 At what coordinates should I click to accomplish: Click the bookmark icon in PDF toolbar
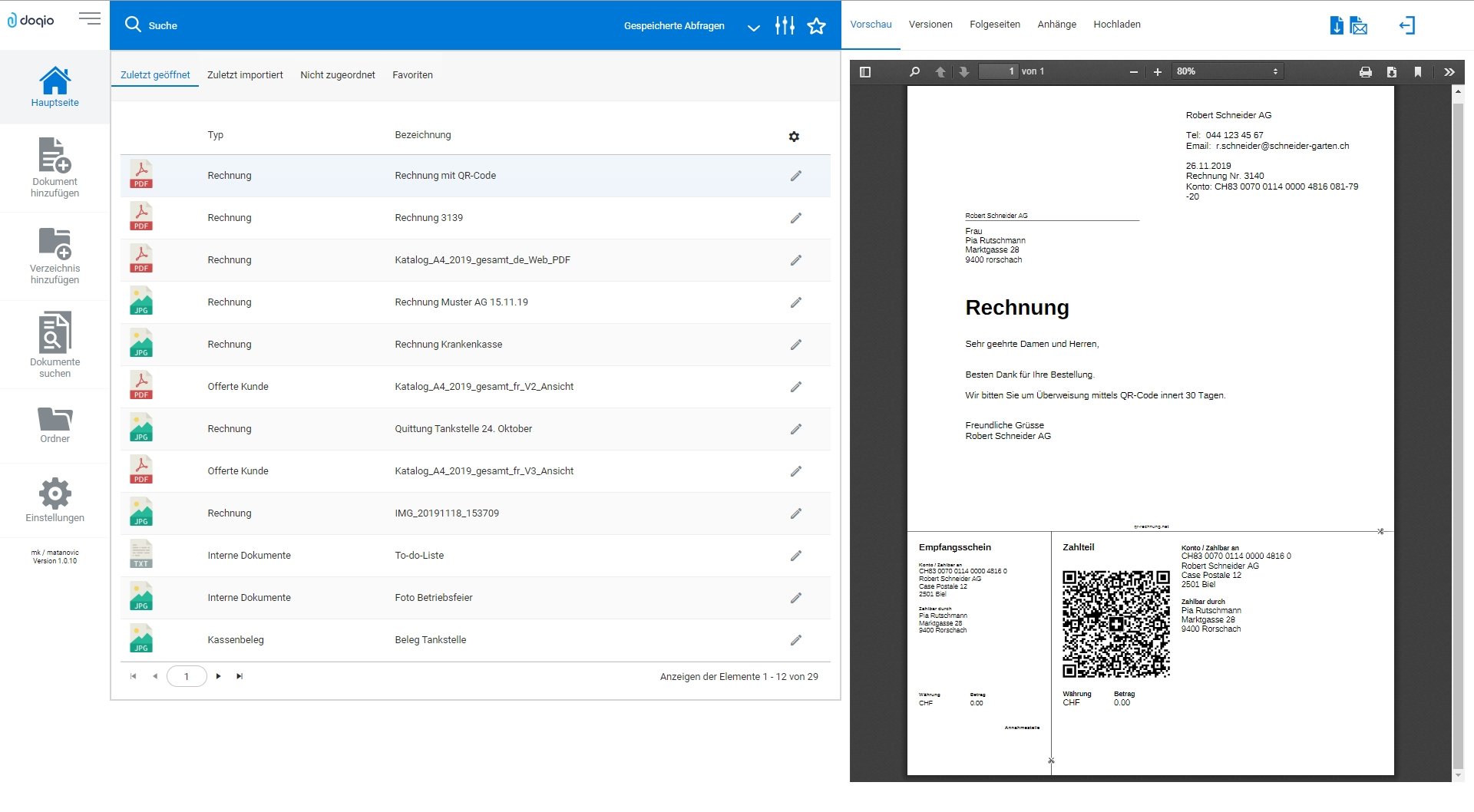click(1418, 71)
